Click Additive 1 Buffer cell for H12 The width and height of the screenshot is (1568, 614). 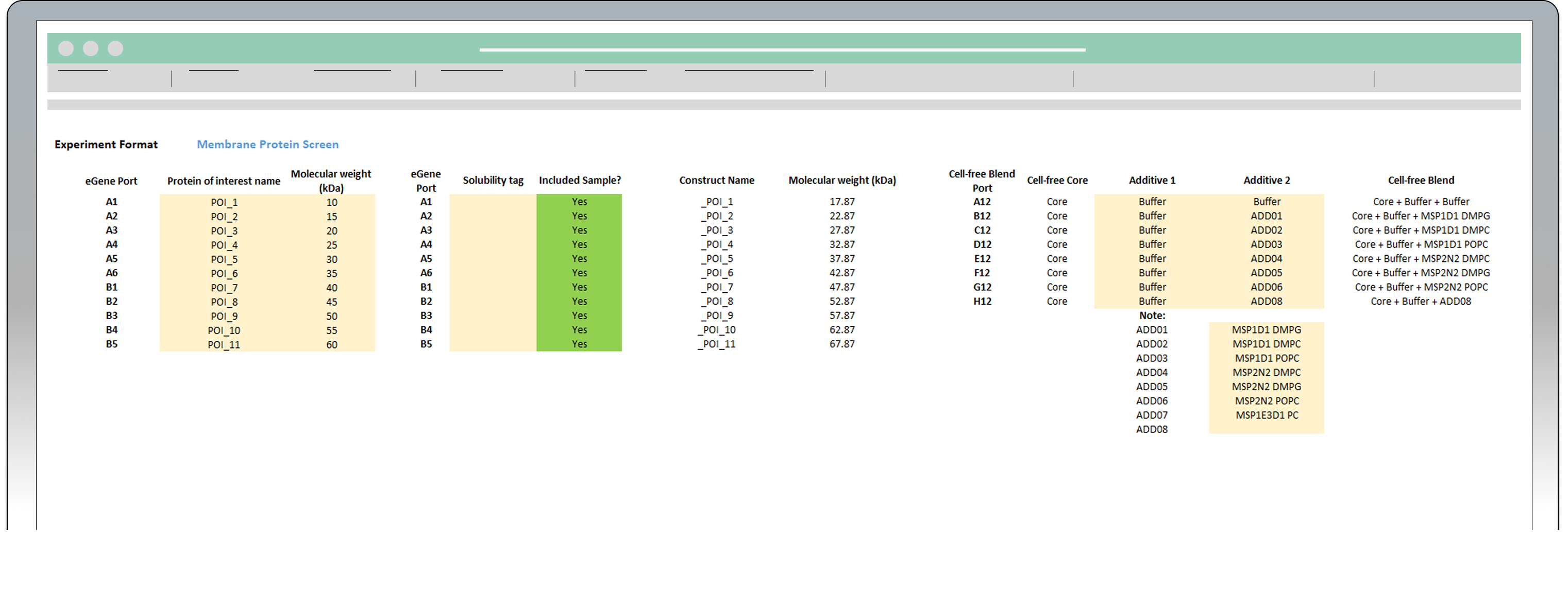[1152, 302]
